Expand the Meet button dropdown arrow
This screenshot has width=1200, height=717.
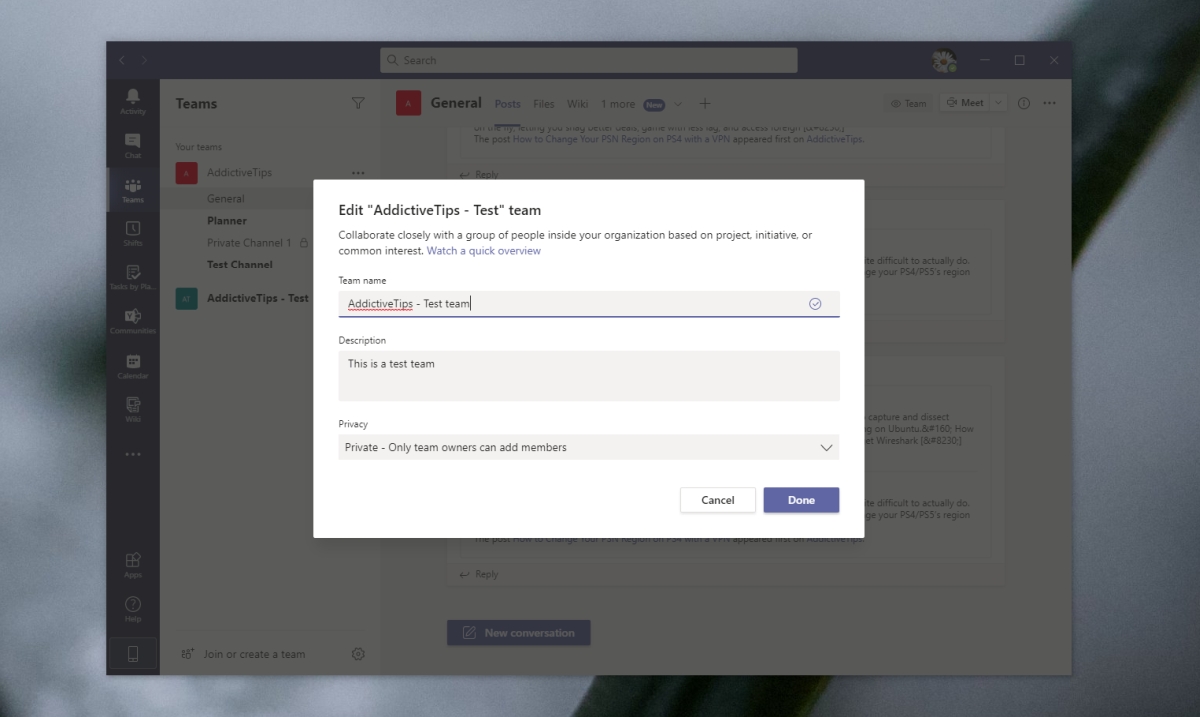coord(998,103)
